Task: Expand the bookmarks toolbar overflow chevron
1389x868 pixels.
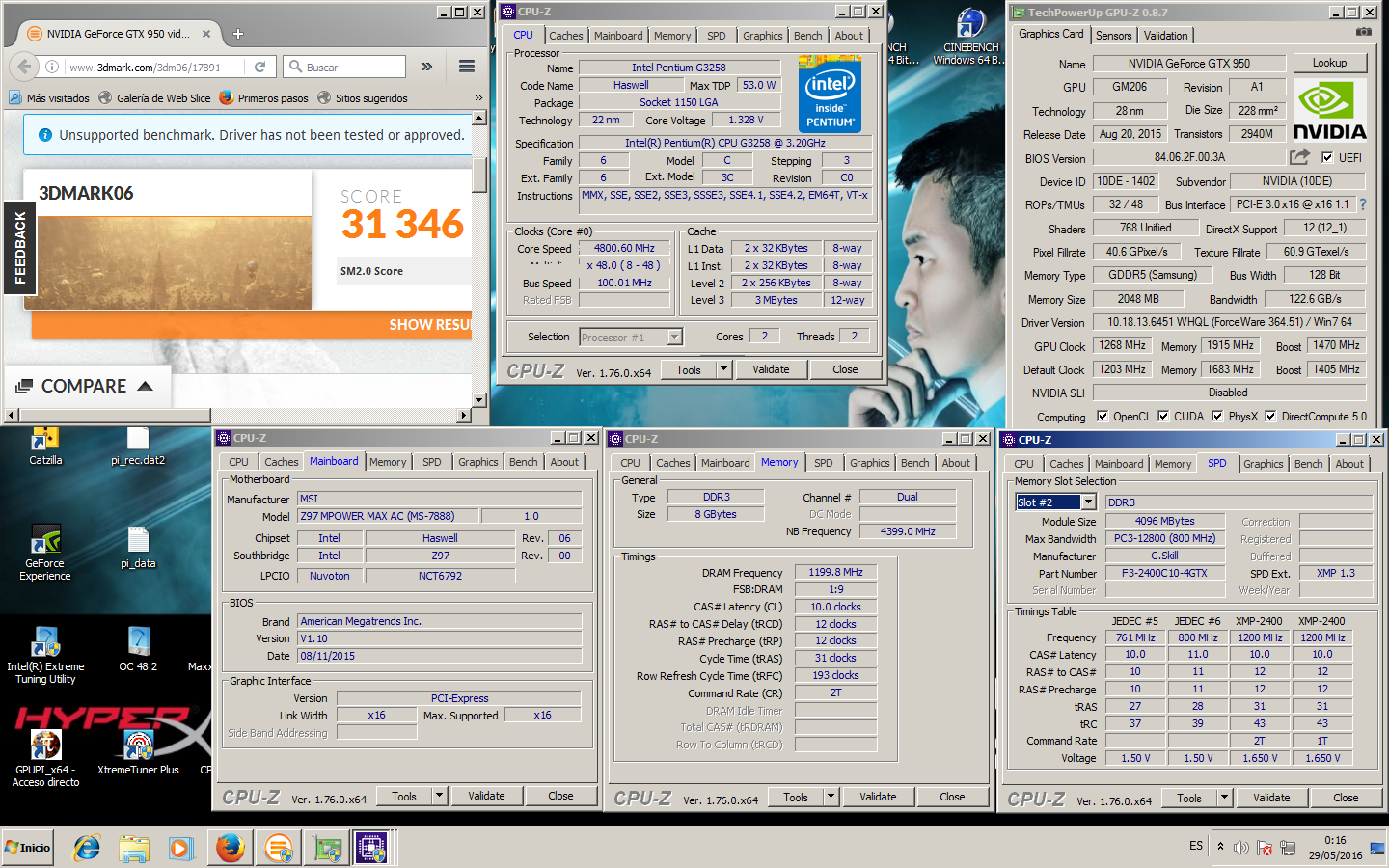Action: click(x=478, y=98)
